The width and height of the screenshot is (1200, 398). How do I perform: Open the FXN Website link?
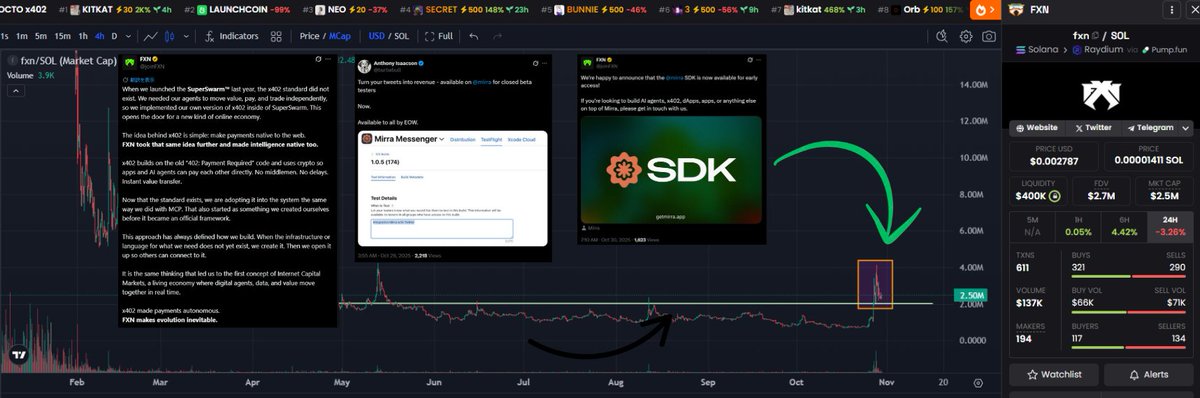[x=1037, y=128]
